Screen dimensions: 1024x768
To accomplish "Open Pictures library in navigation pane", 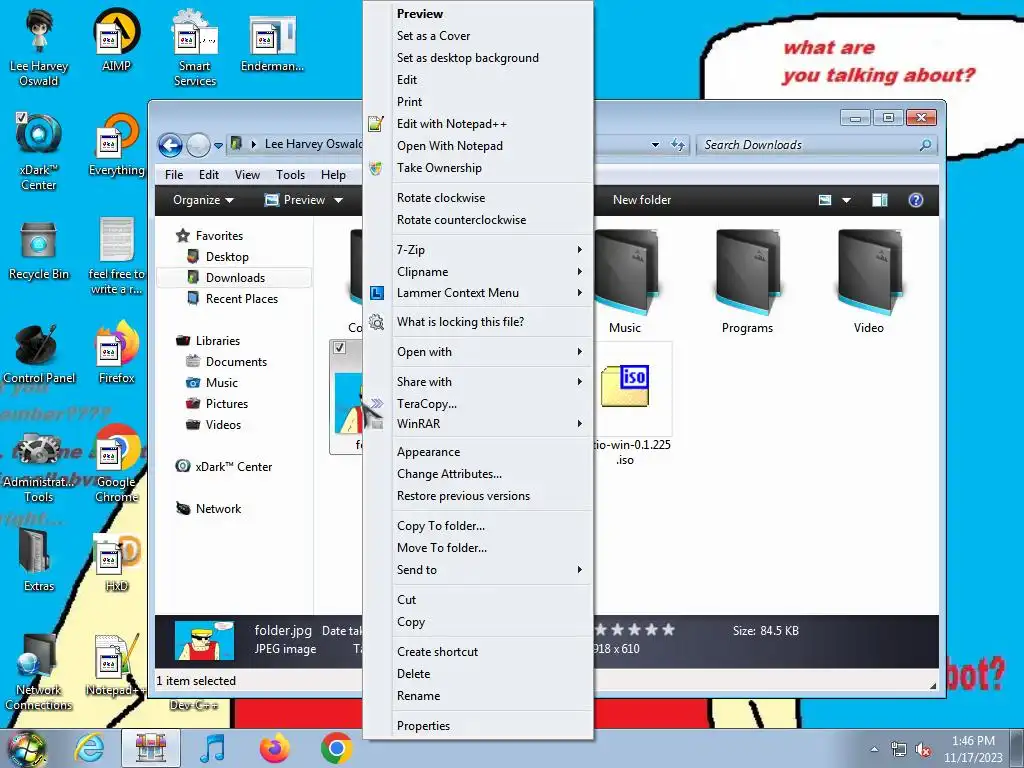I will pos(227,404).
